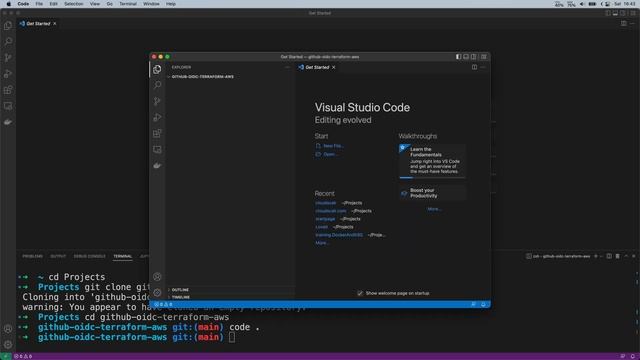Open feedback icon in the front window status bar
Image resolution: width=640 pixels, height=360 pixels.
click(473, 304)
